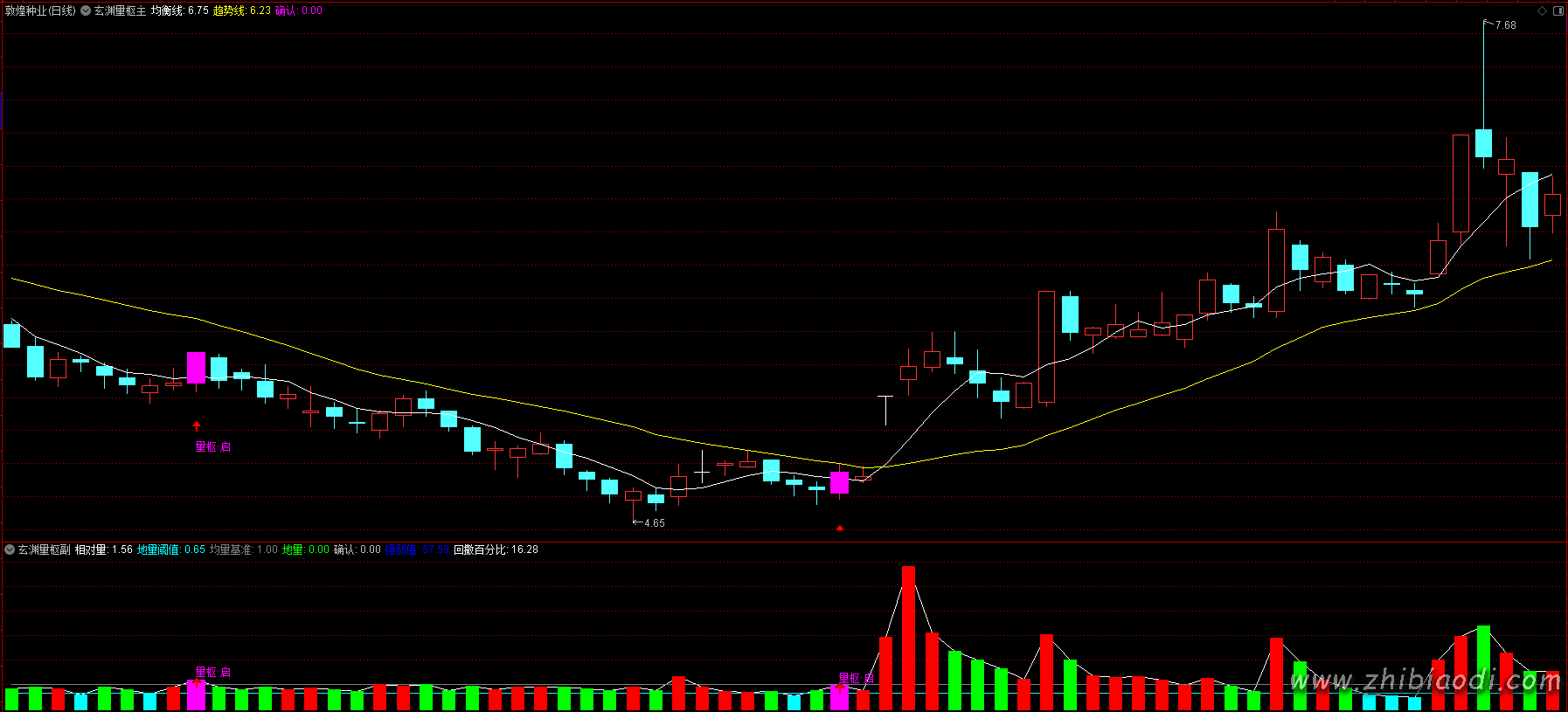Viewport: 1568px width, 712px height.
Task: Click the 4.65 low price marker
Action: coord(654,523)
